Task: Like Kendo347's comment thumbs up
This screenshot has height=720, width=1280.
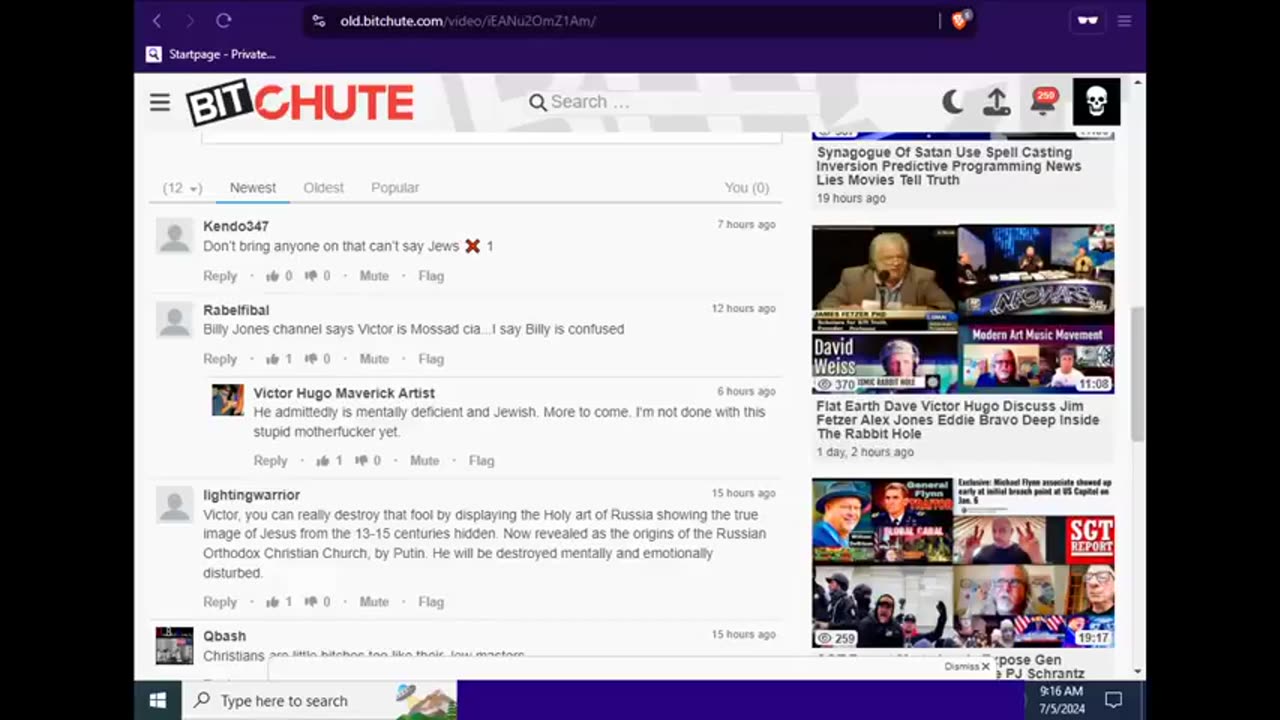Action: click(x=272, y=276)
